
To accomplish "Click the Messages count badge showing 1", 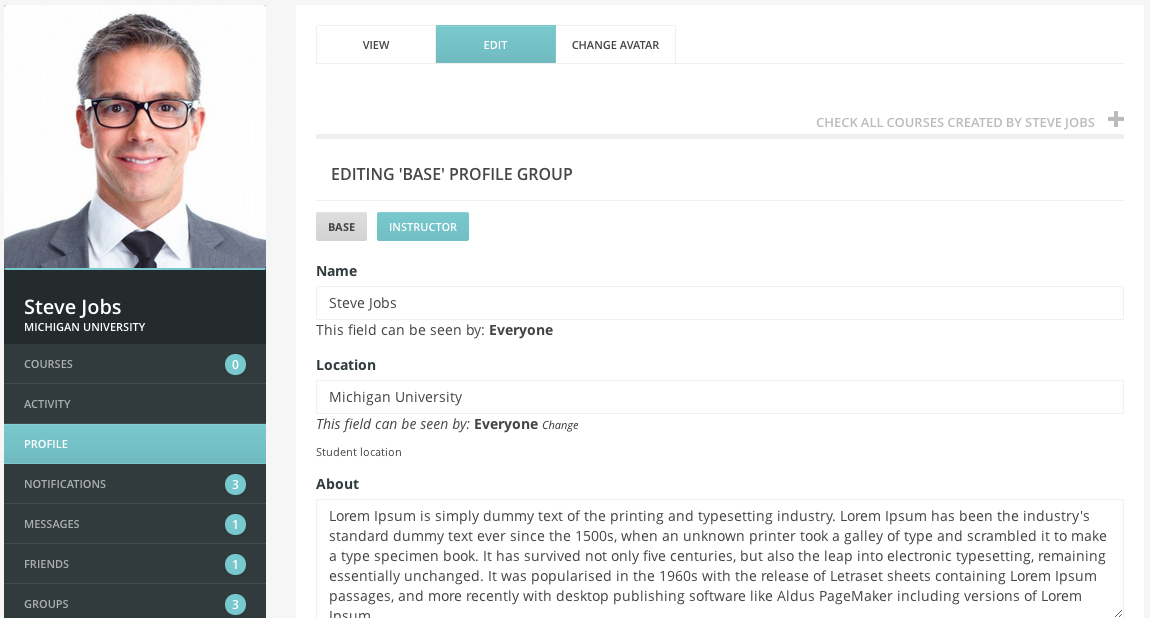I will [x=235, y=525].
